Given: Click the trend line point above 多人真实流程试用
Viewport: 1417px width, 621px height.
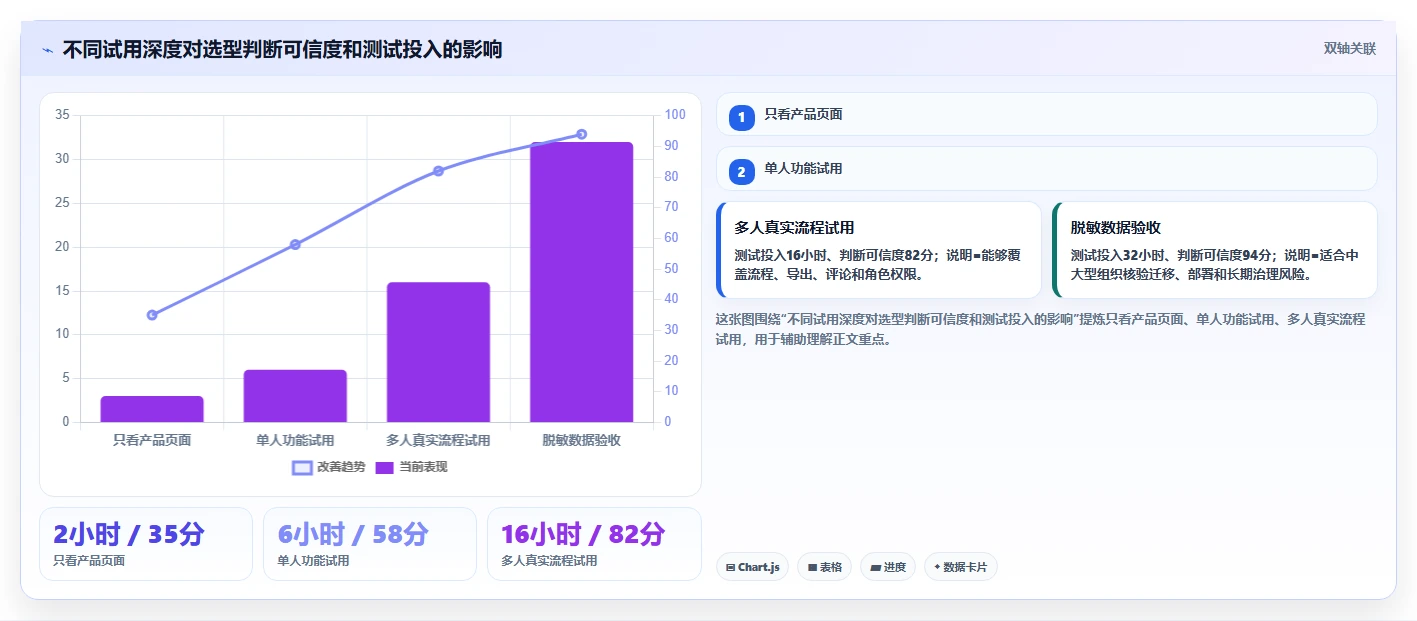Looking at the screenshot, I should point(438,171).
